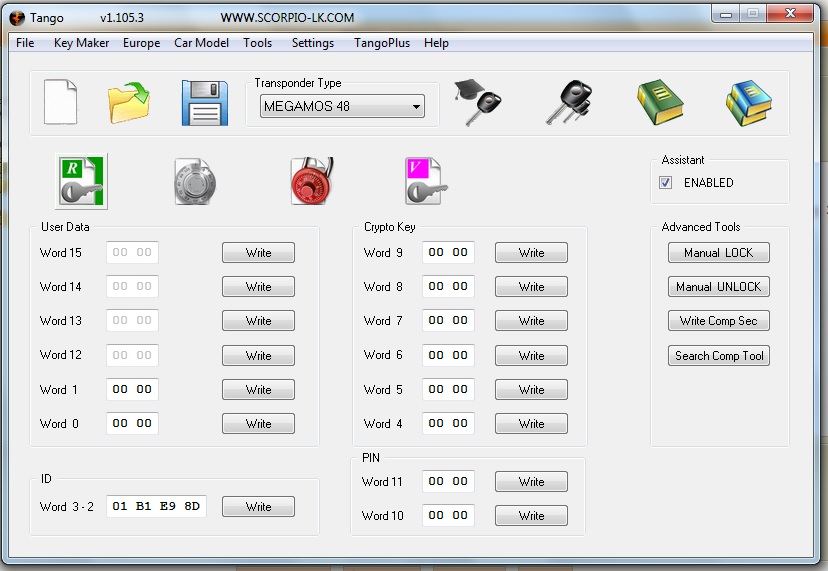Click the magenta V key verify icon
The width and height of the screenshot is (828, 571).
coord(426,181)
